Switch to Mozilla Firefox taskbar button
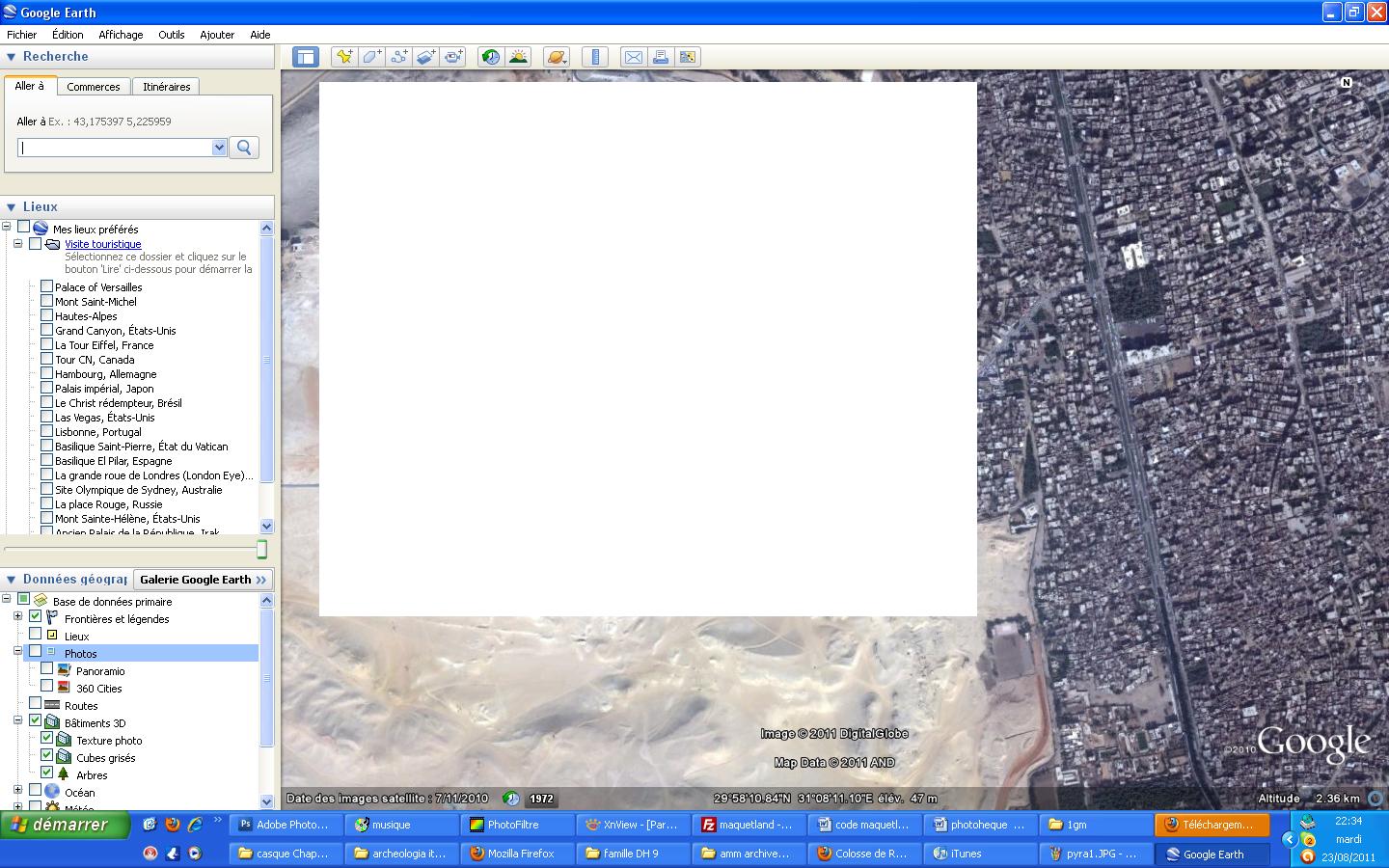The image size is (1389, 868). click(x=516, y=854)
